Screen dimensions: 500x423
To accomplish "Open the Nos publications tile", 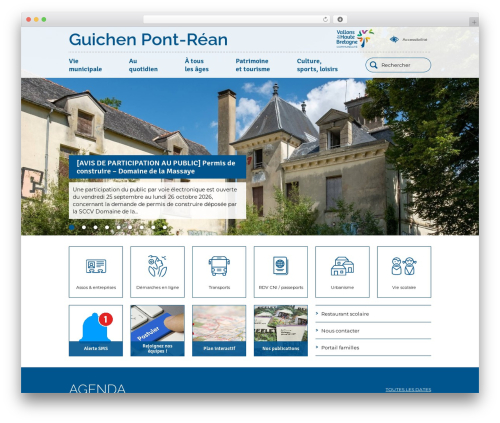I will click(281, 330).
